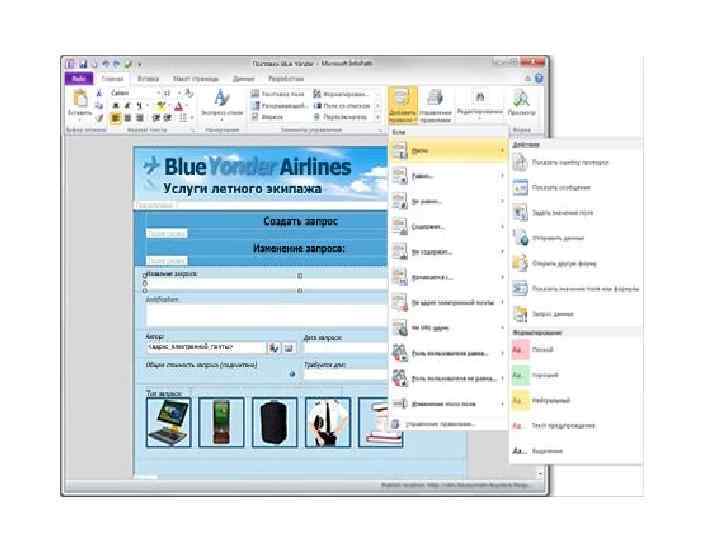Select the Роль пользователя равна condition
The height and width of the screenshot is (540, 720).
click(x=448, y=353)
